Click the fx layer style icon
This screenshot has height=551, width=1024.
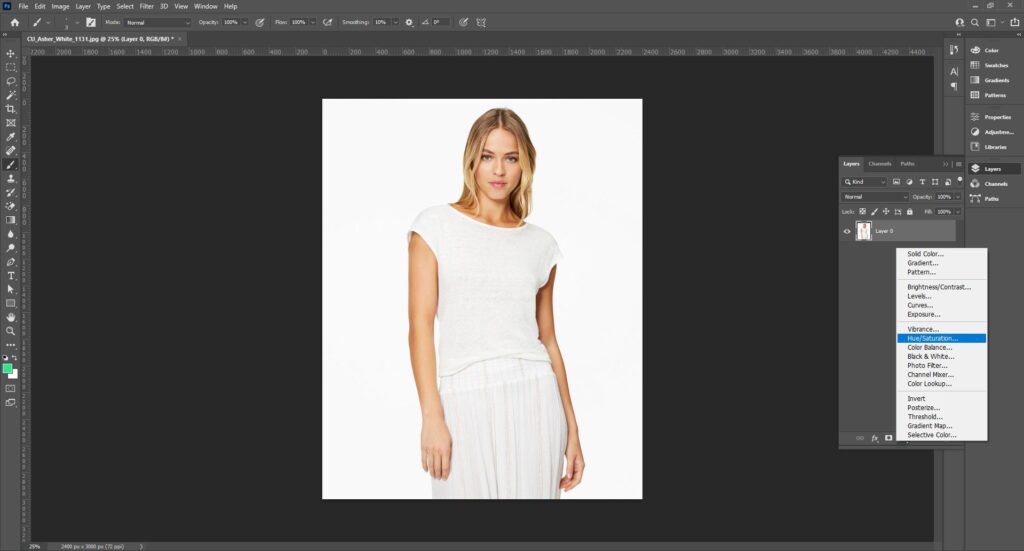tap(874, 438)
